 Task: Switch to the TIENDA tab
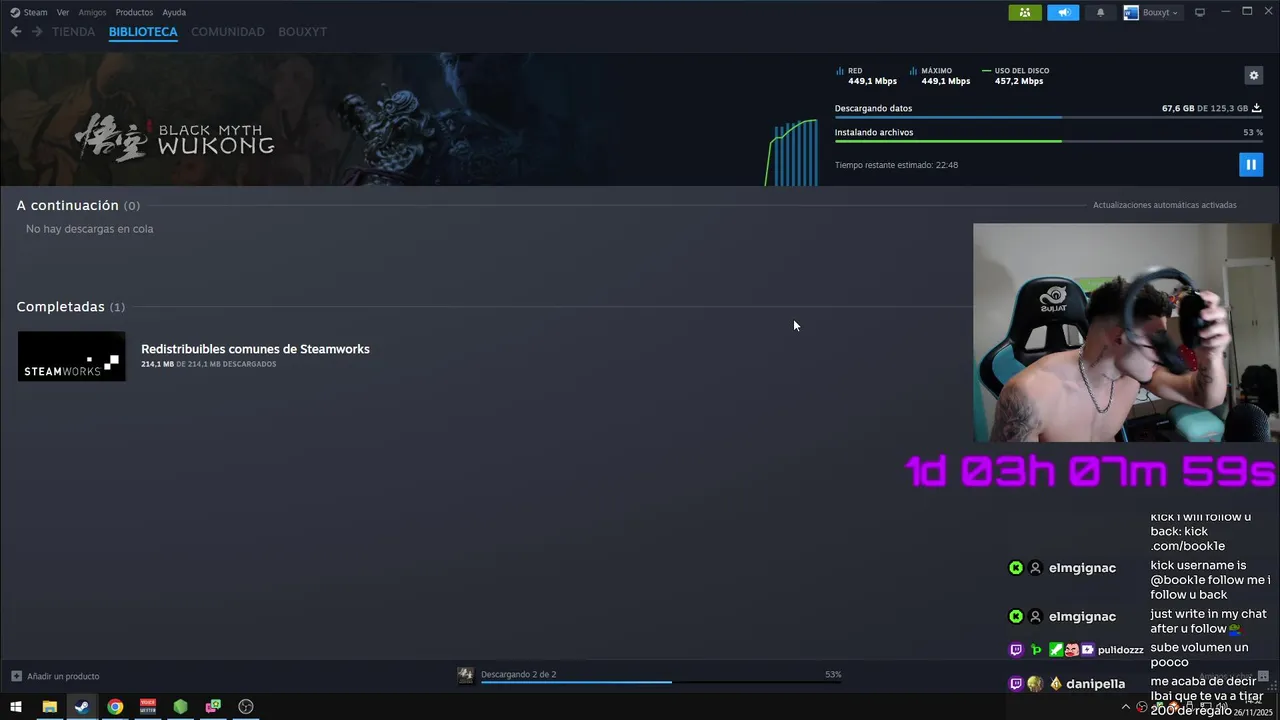(x=74, y=32)
